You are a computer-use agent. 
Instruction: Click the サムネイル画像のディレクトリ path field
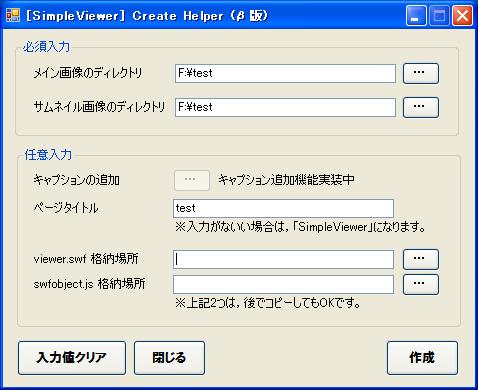coord(285,107)
